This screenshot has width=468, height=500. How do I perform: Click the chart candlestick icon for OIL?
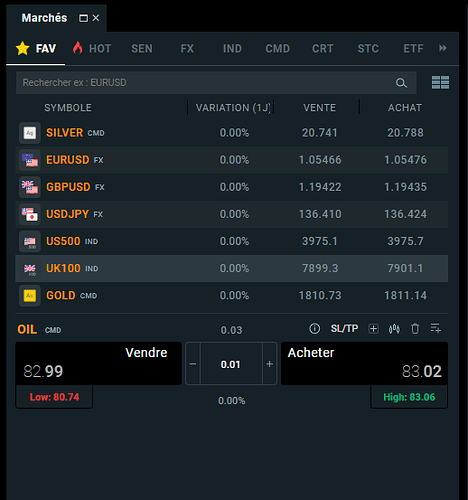point(394,329)
